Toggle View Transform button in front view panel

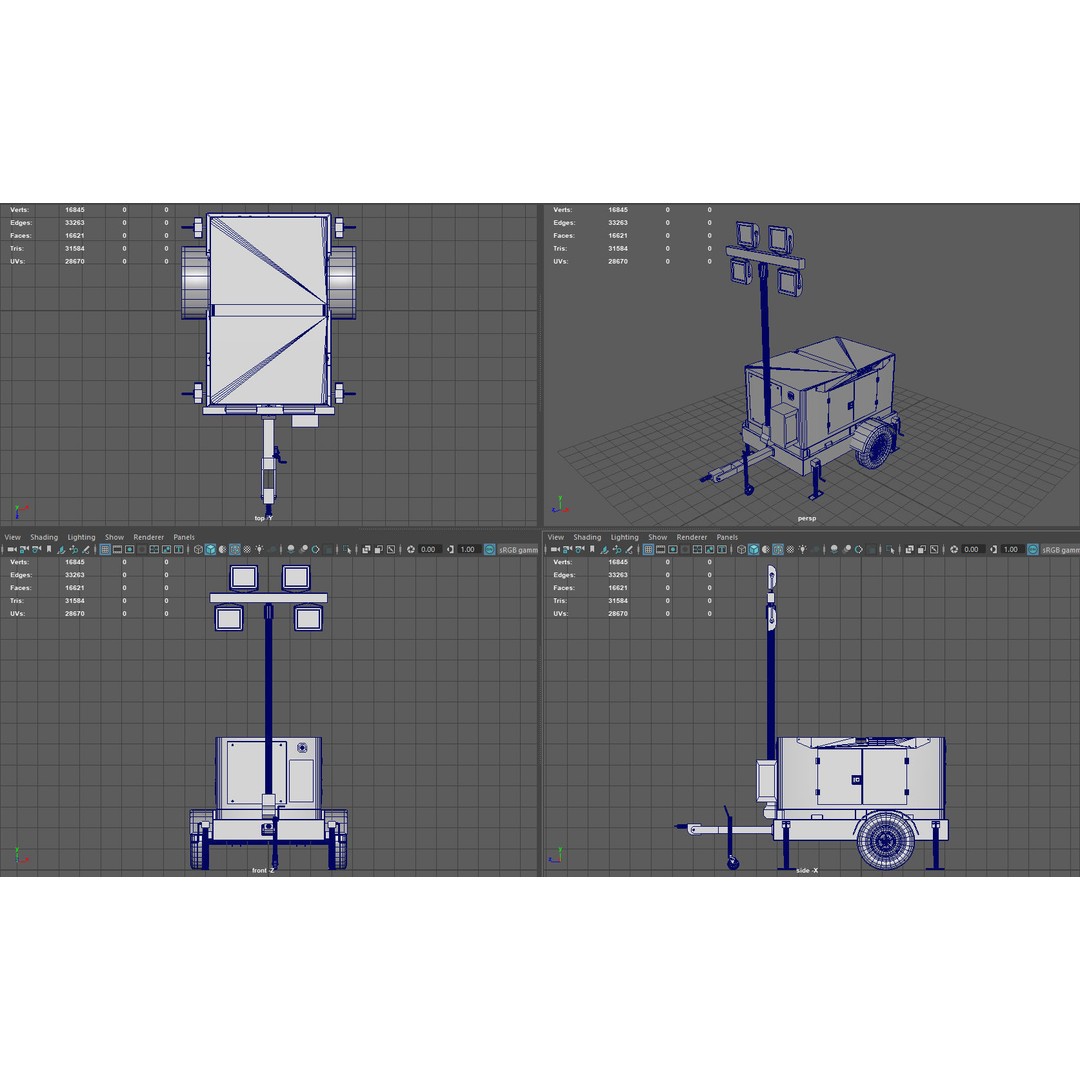pyautogui.click(x=489, y=549)
